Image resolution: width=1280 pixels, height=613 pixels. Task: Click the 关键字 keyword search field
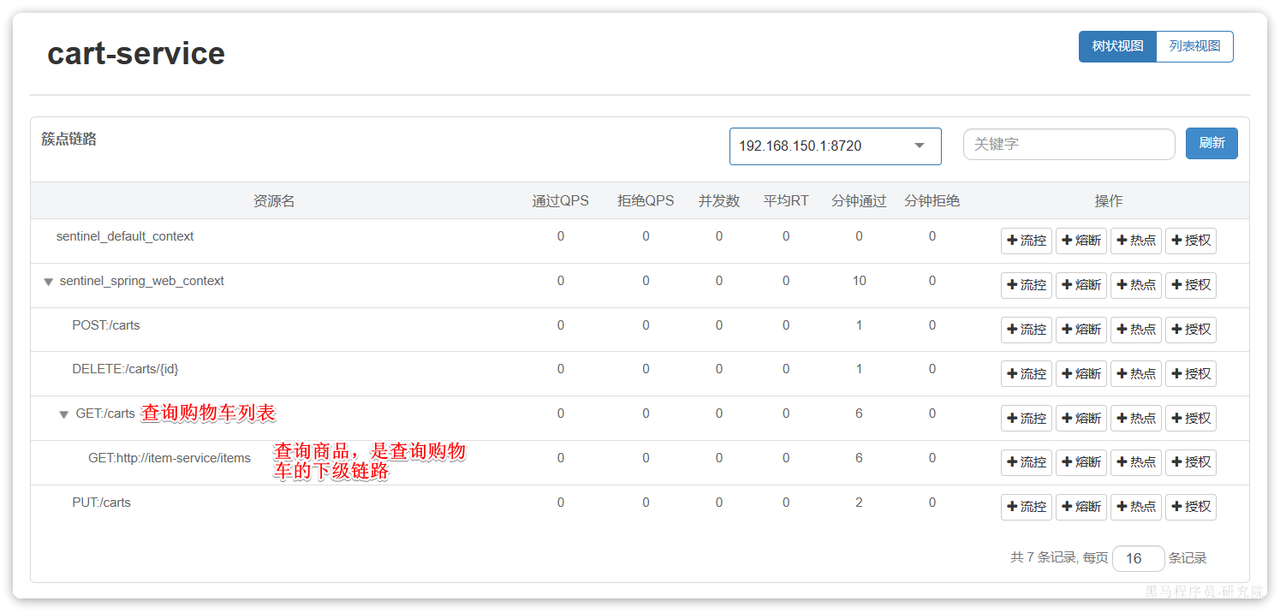pyautogui.click(x=1069, y=144)
